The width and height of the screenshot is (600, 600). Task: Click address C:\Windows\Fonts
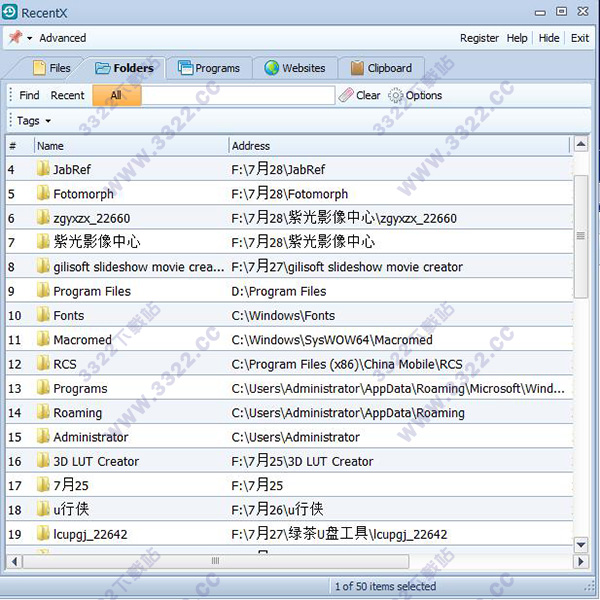283,316
